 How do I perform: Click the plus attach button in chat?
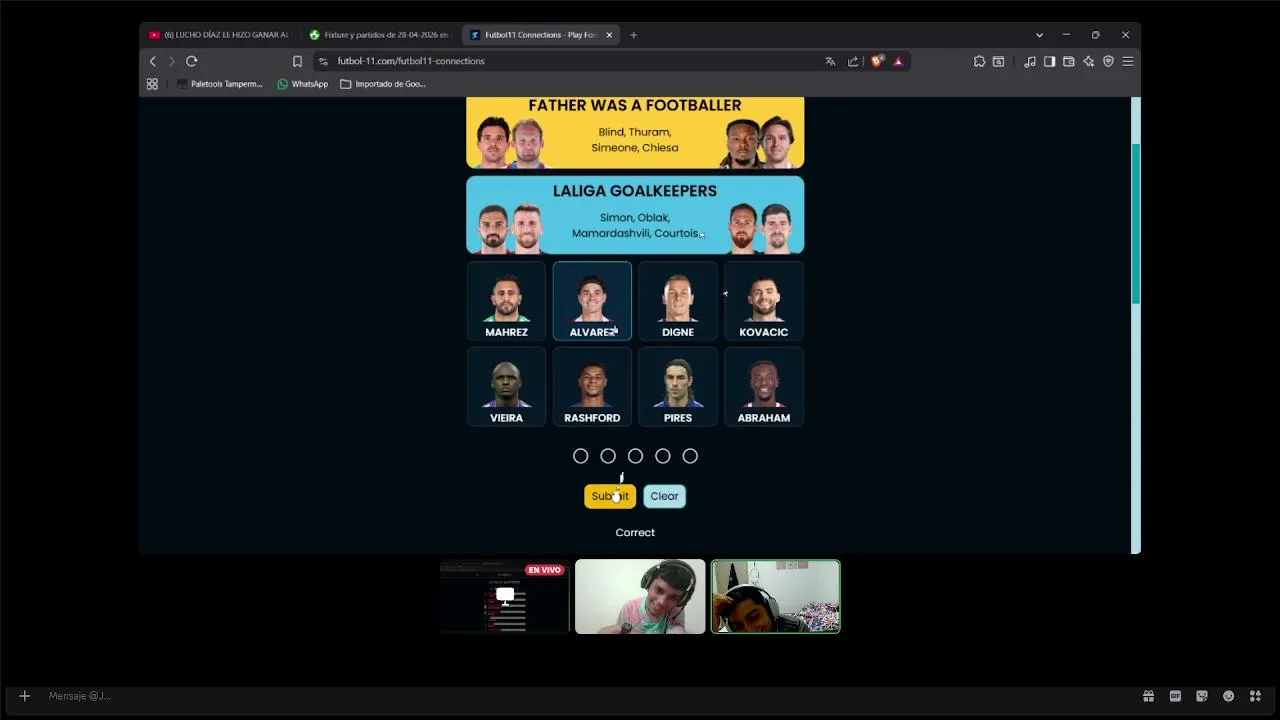pyautogui.click(x=25, y=696)
